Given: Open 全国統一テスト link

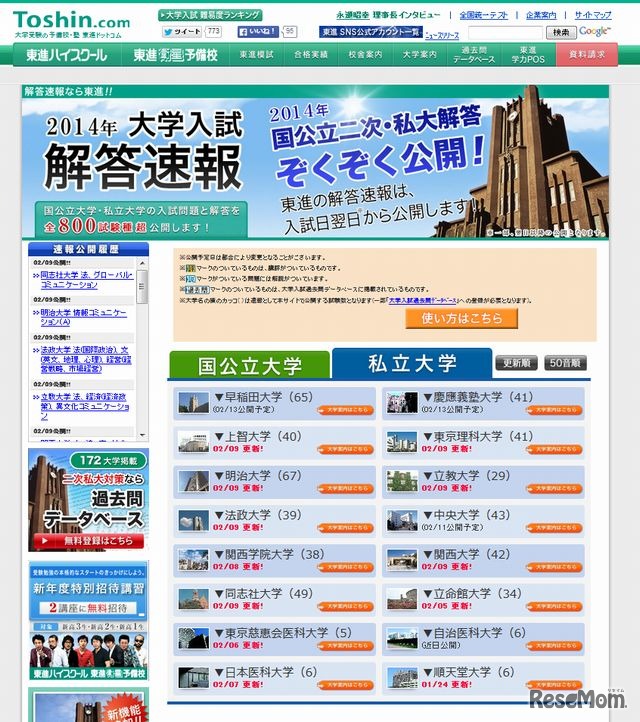Looking at the screenshot, I should pos(483,15).
